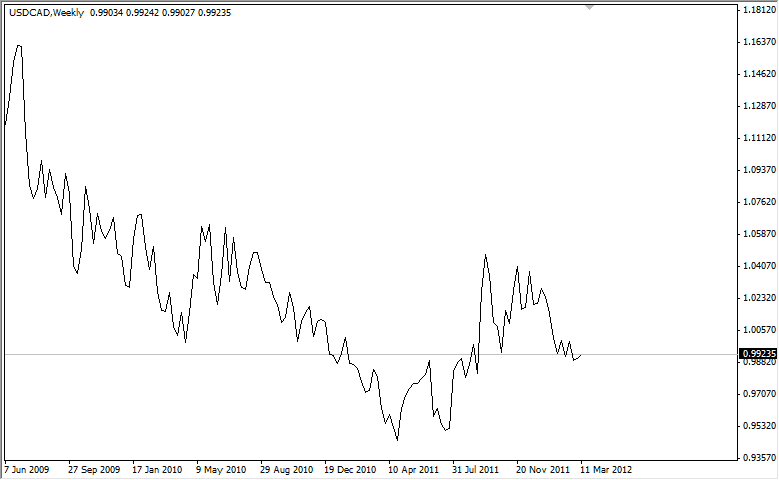Click the 20 Nov 2011 date label
779x480 pixels.
click(x=543, y=470)
